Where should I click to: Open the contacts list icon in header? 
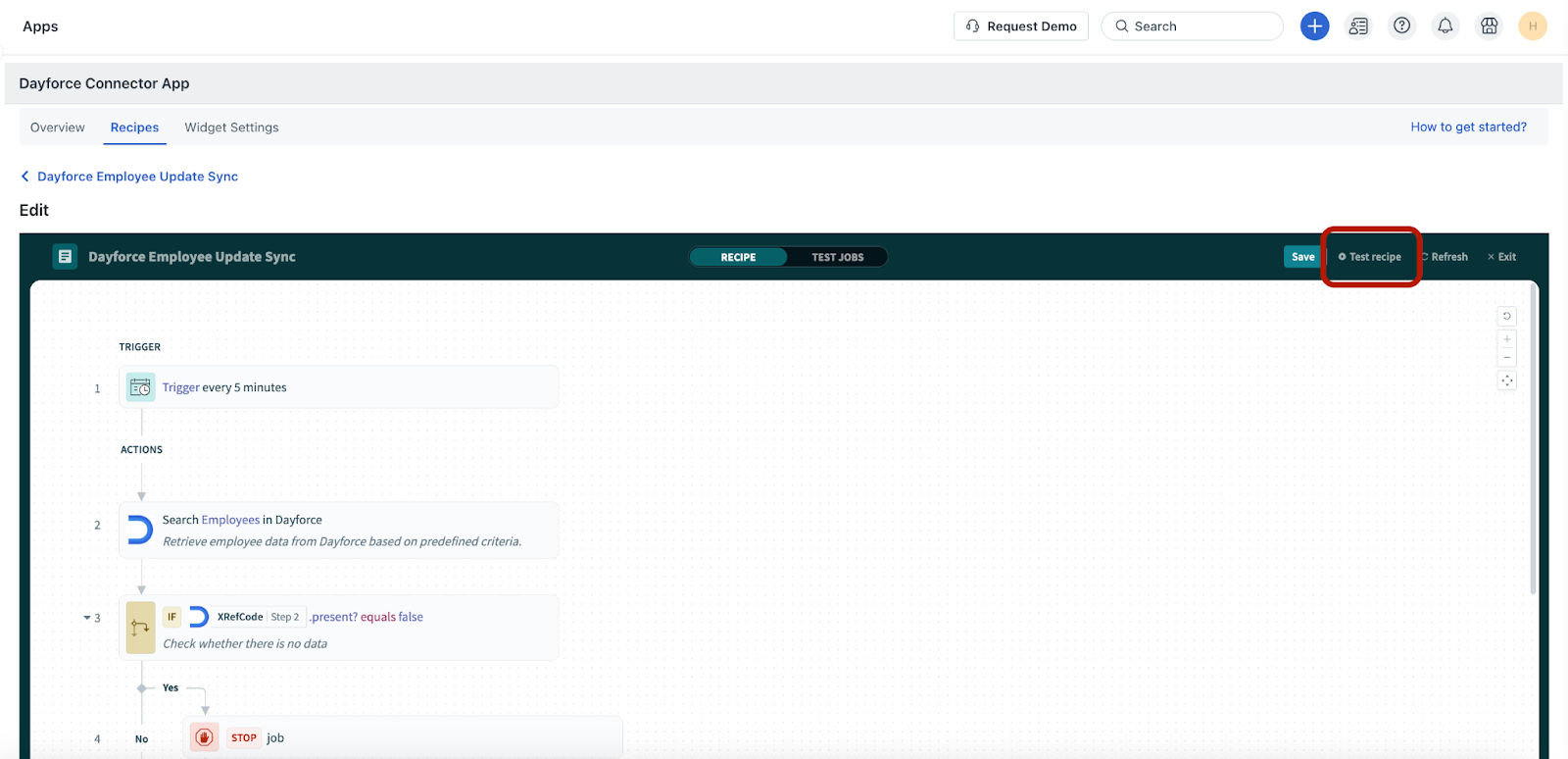pos(1358,26)
